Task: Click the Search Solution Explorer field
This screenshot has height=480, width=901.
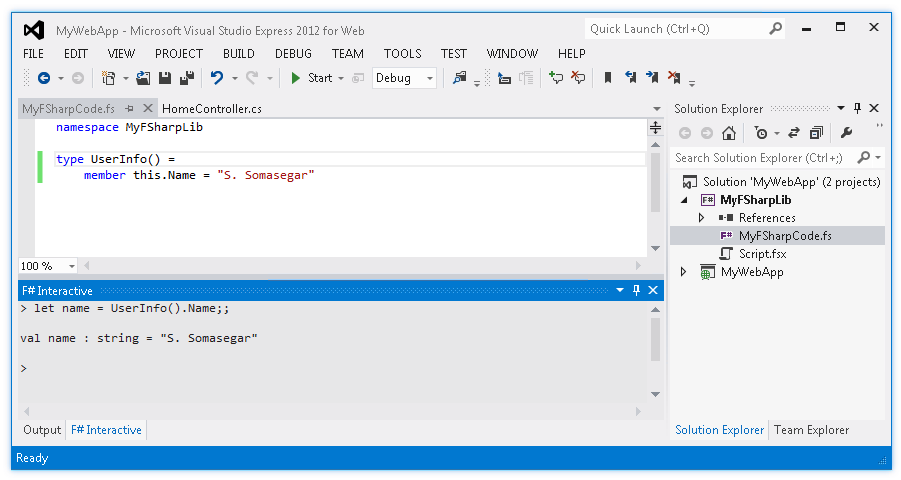Action: tap(760, 158)
